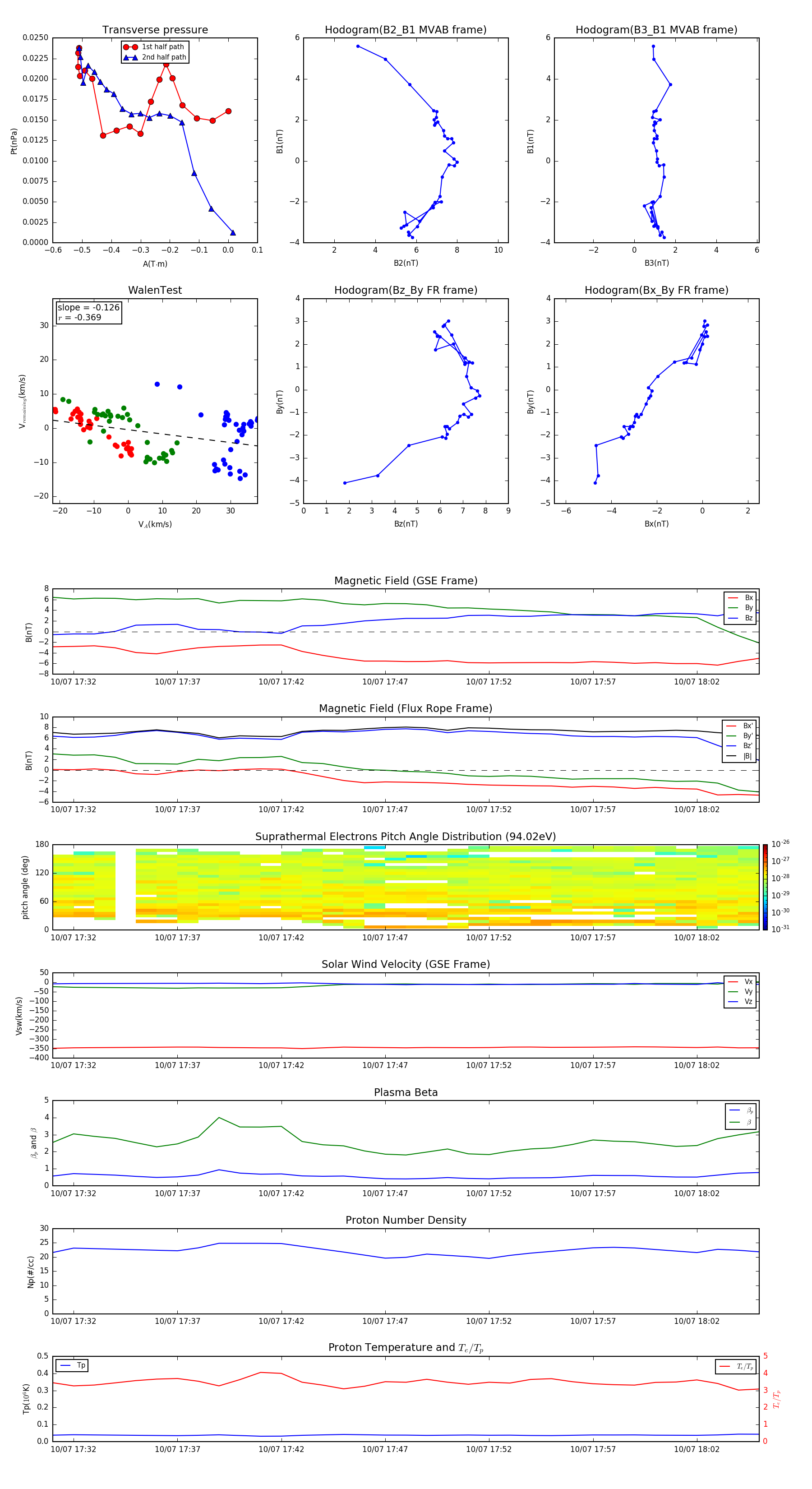Viewport: 812px width, 1489px height.
Task: Click the 'r = -0.369' annotation text
Action: [x=80, y=317]
